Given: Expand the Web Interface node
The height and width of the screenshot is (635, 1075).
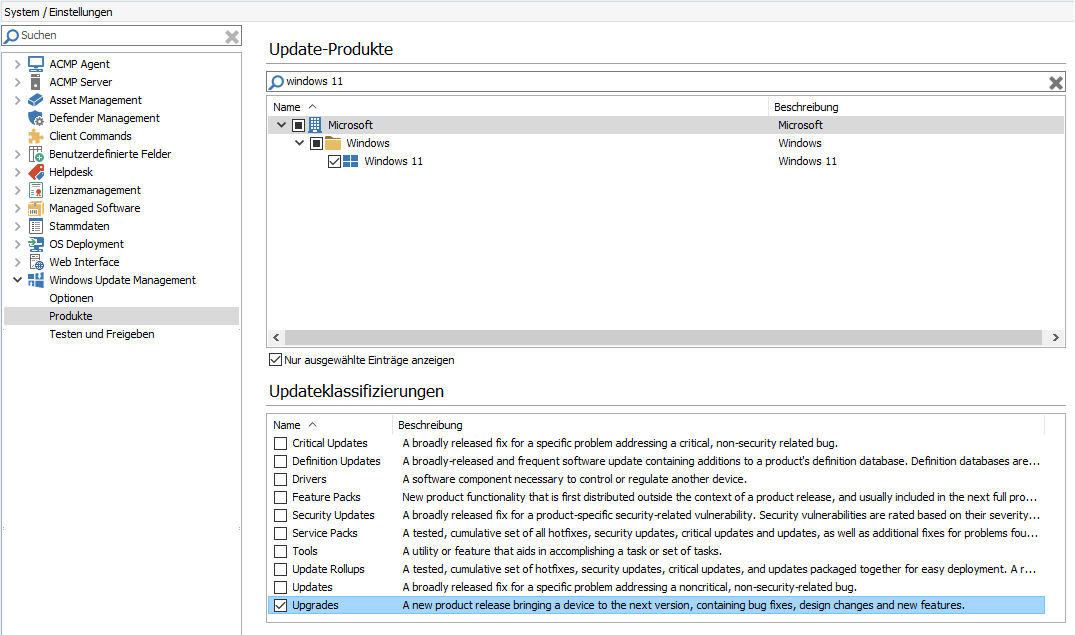Looking at the screenshot, I should (17, 262).
